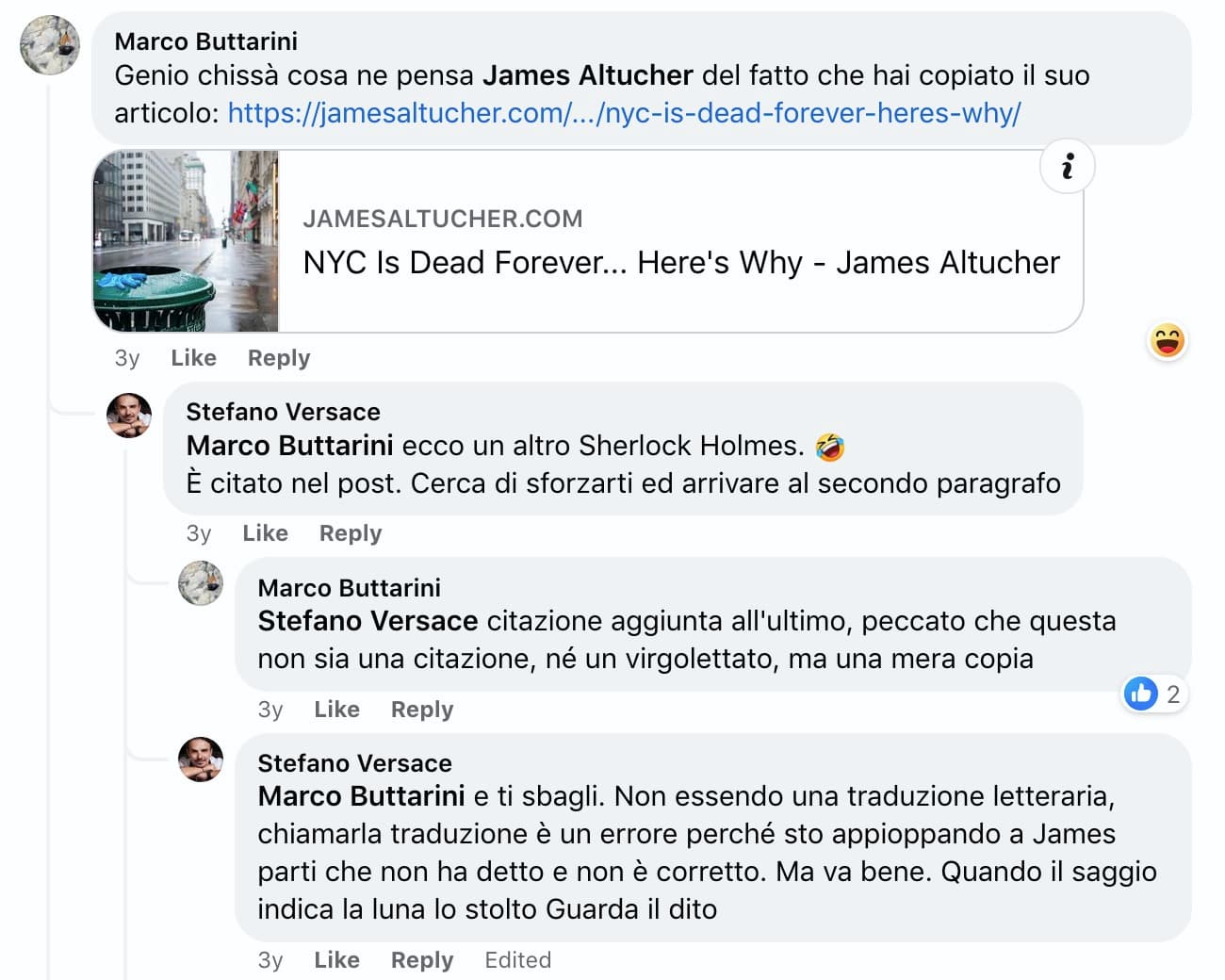Screen dimensions: 1225x980
Task: Like Stefano Versace's last comment
Action: (x=336, y=960)
